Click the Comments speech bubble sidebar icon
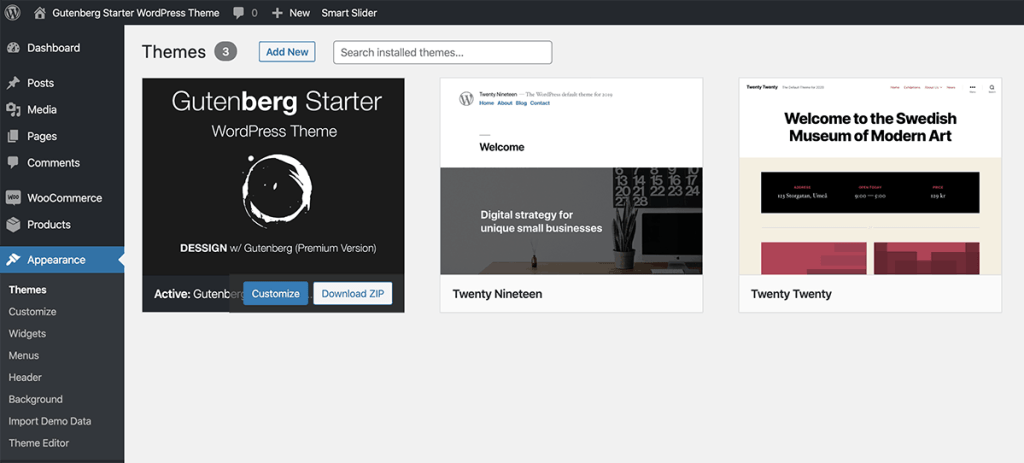The width and height of the screenshot is (1024, 463). pos(13,163)
